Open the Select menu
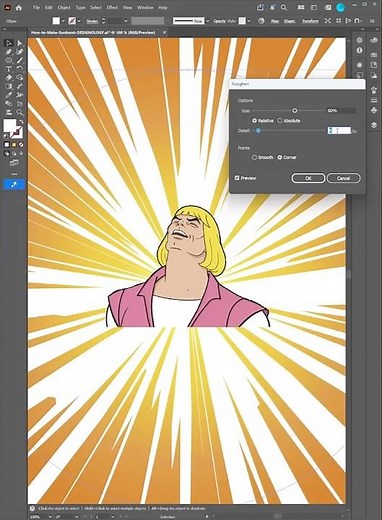Image resolution: width=382 pixels, height=520 pixels. 96,7
